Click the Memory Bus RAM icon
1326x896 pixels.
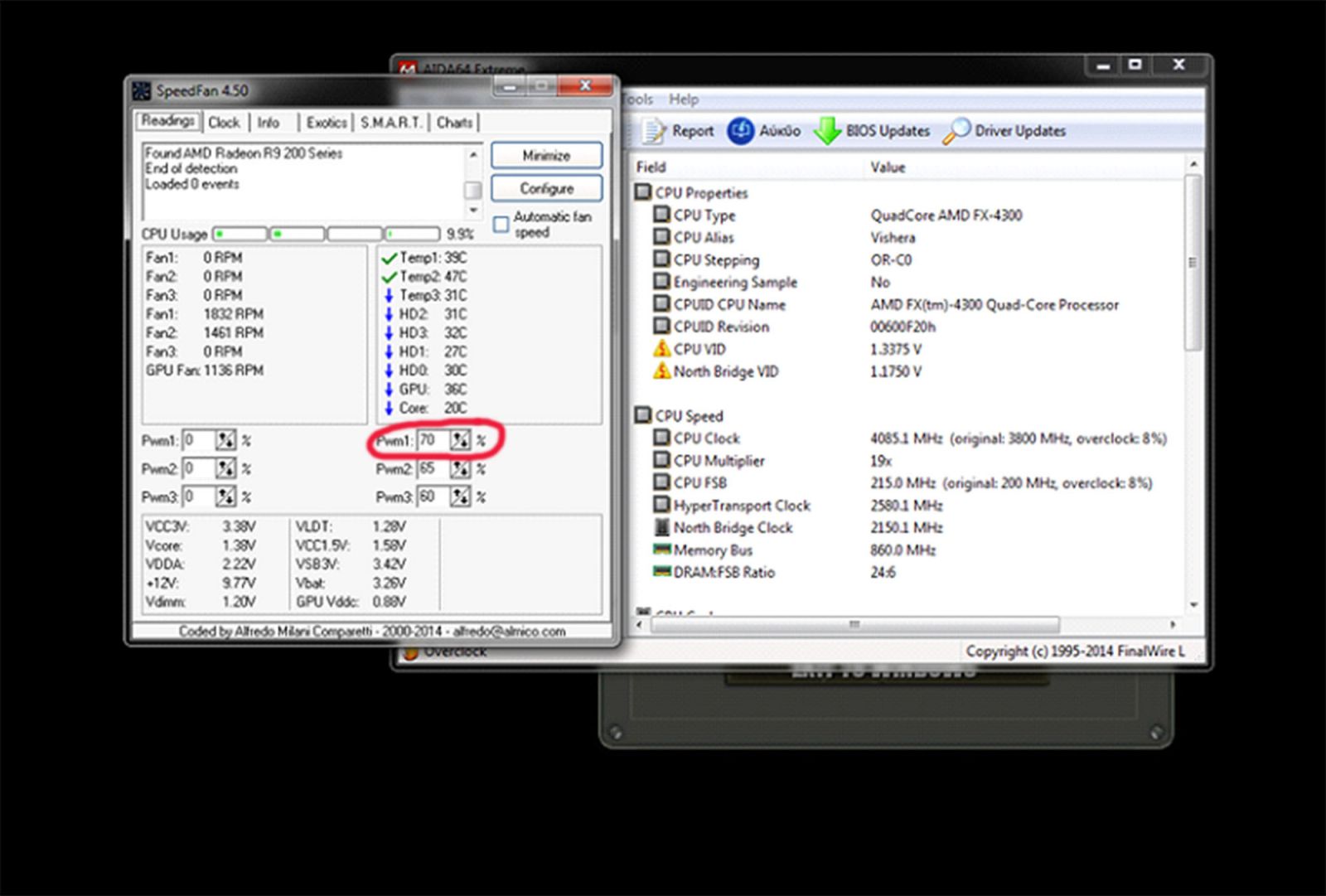coord(661,549)
